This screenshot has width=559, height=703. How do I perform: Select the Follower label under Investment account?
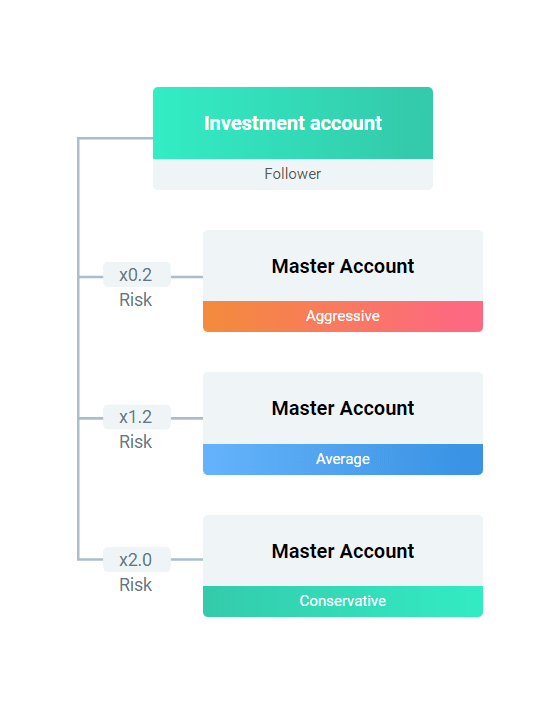(293, 174)
